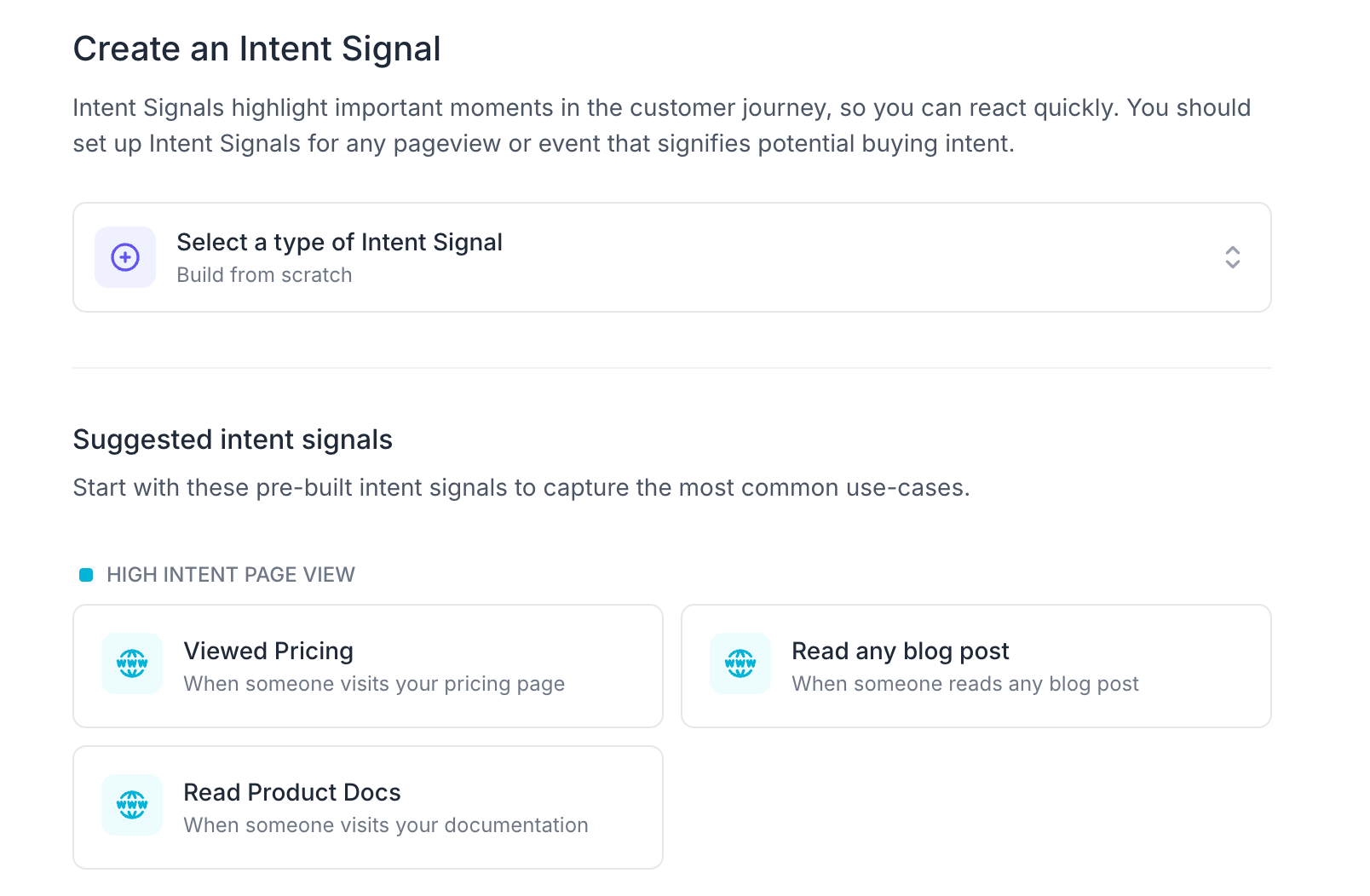
Task: Click the blue square next to HIGH INTENT PAGE VIEW
Action: pyautogui.click(x=86, y=575)
